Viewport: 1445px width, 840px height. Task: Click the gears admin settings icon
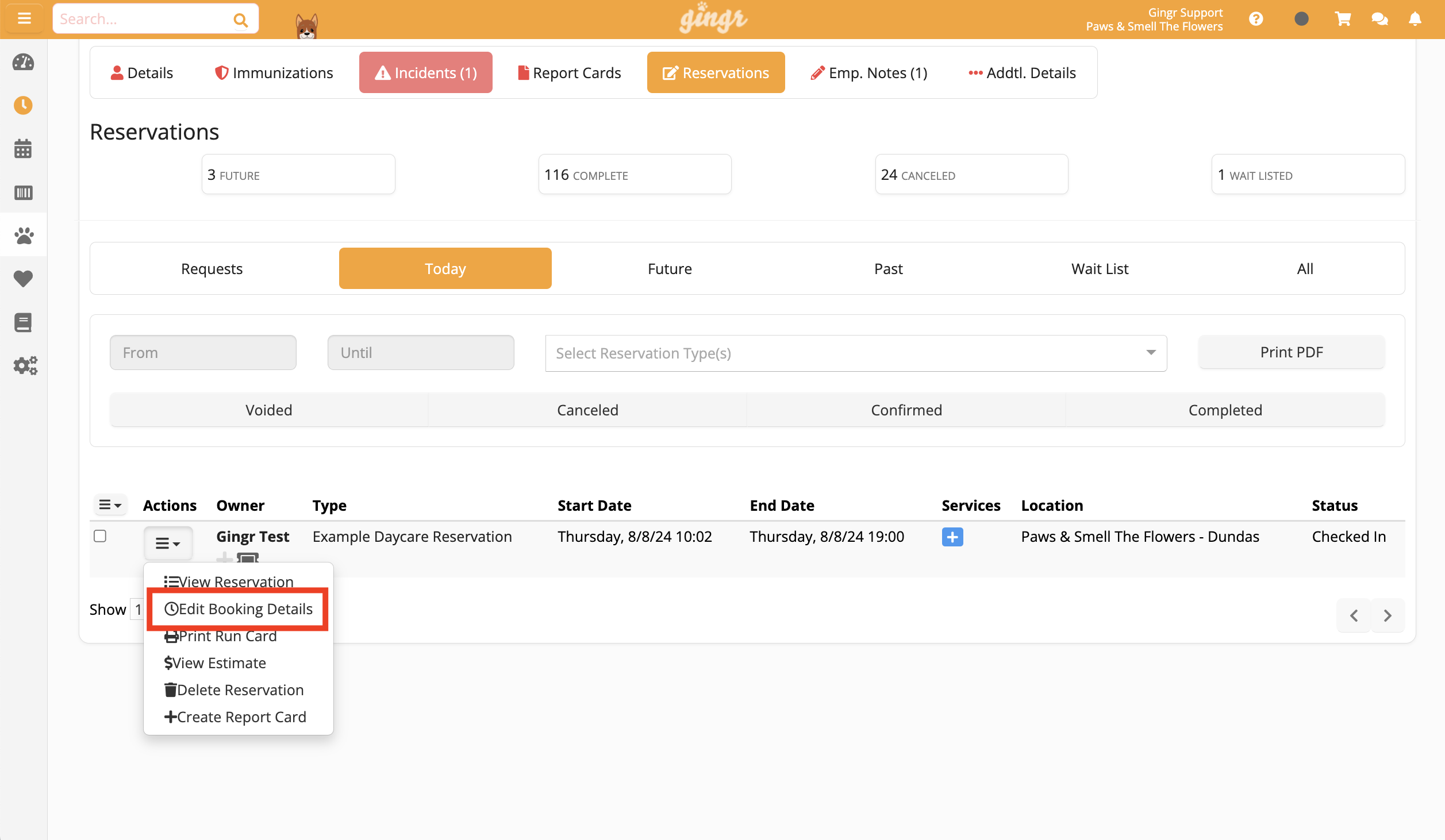24,365
